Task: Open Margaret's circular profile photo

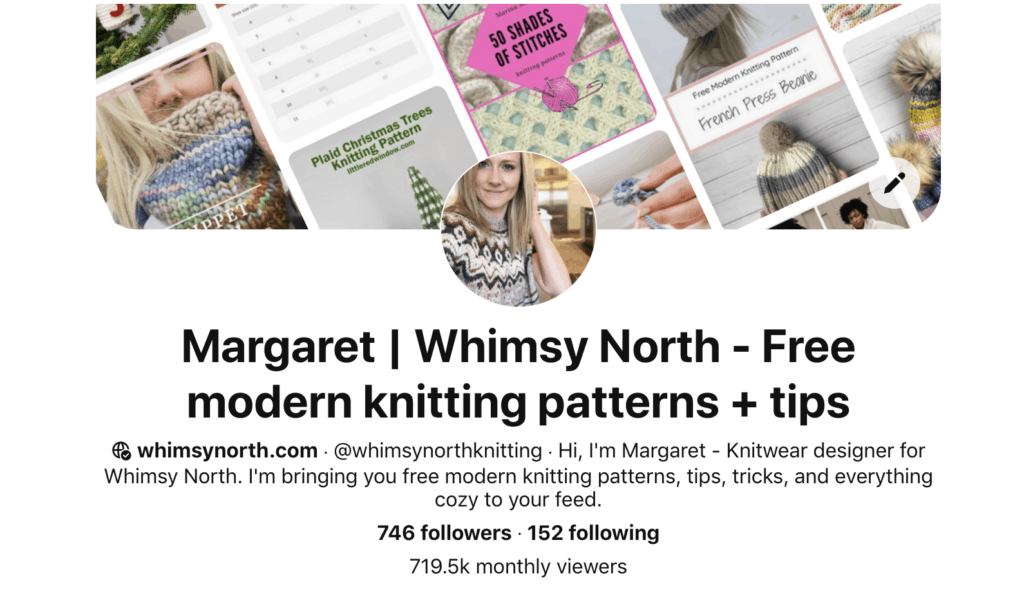Action: point(518,229)
